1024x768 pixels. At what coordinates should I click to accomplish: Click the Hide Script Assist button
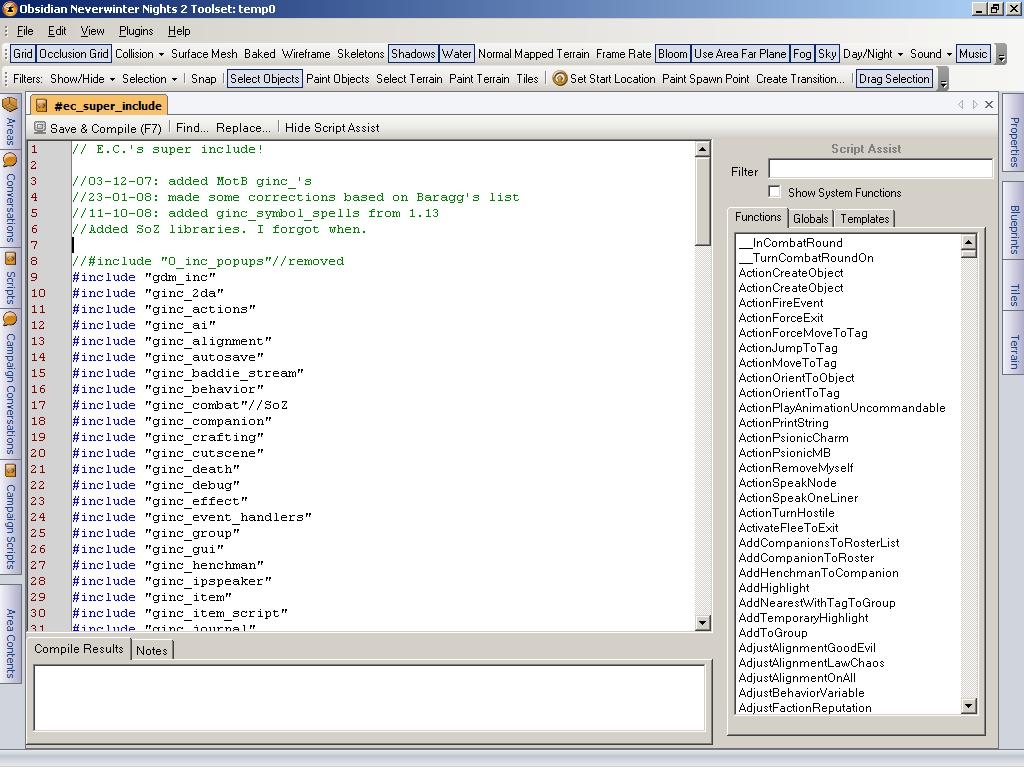(x=332, y=128)
